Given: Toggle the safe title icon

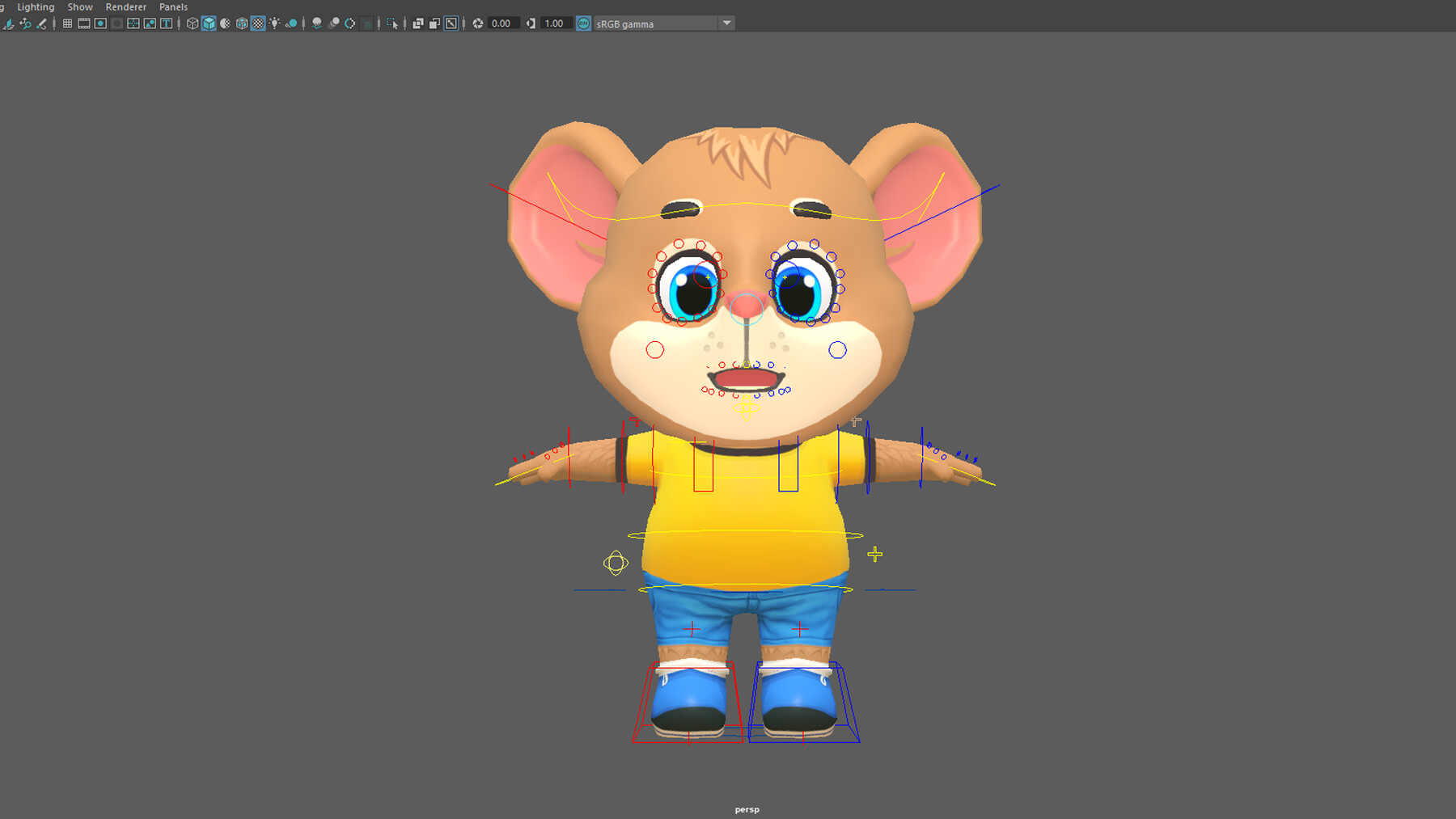Looking at the screenshot, I should pos(166,23).
